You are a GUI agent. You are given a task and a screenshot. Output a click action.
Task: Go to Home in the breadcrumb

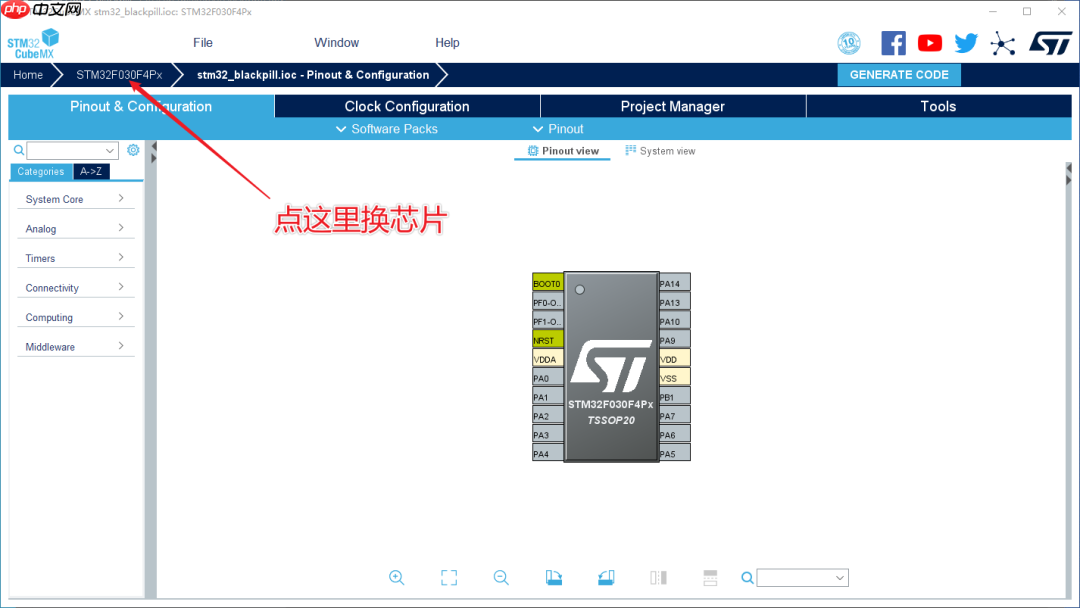tap(27, 74)
